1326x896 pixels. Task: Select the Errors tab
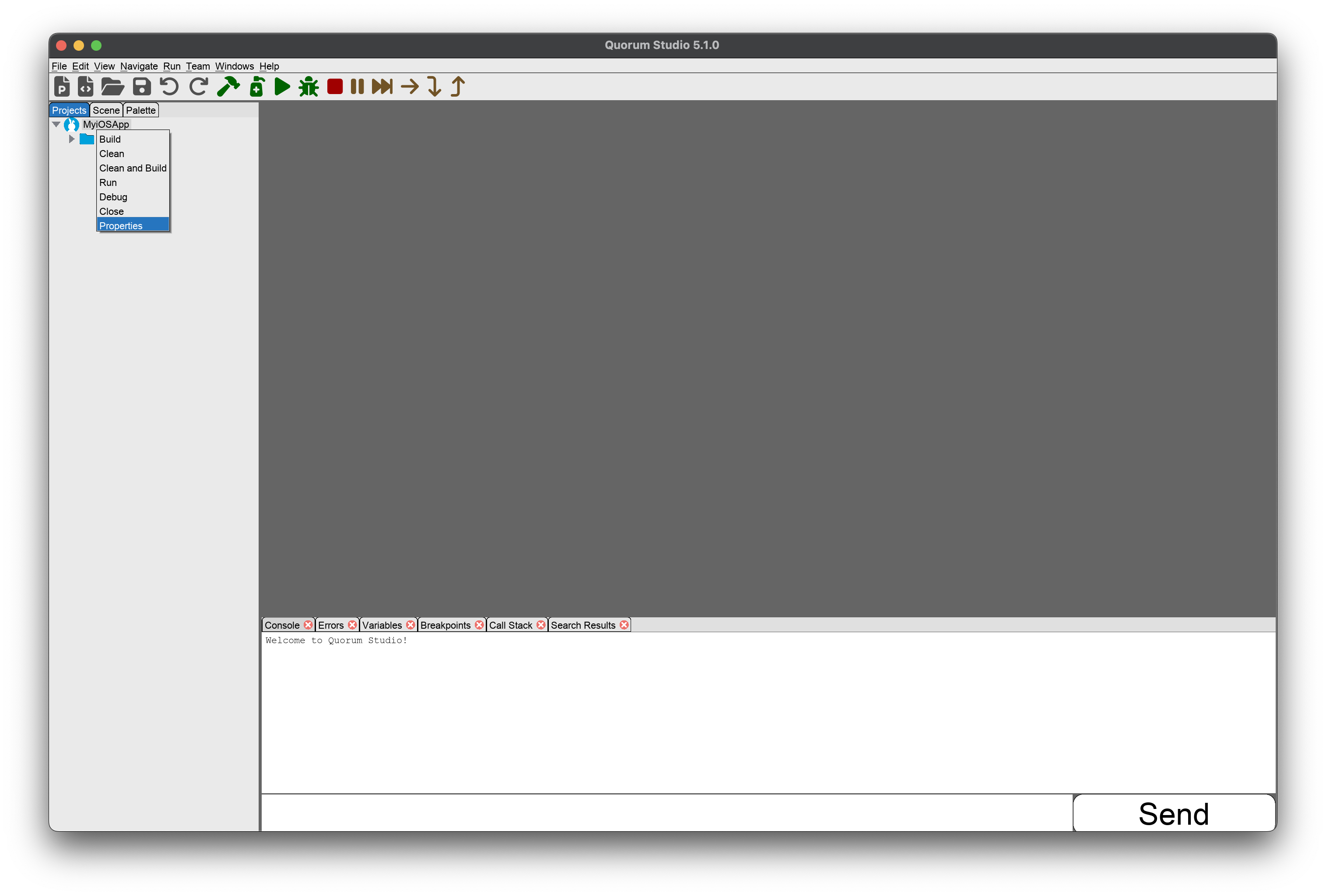(331, 625)
